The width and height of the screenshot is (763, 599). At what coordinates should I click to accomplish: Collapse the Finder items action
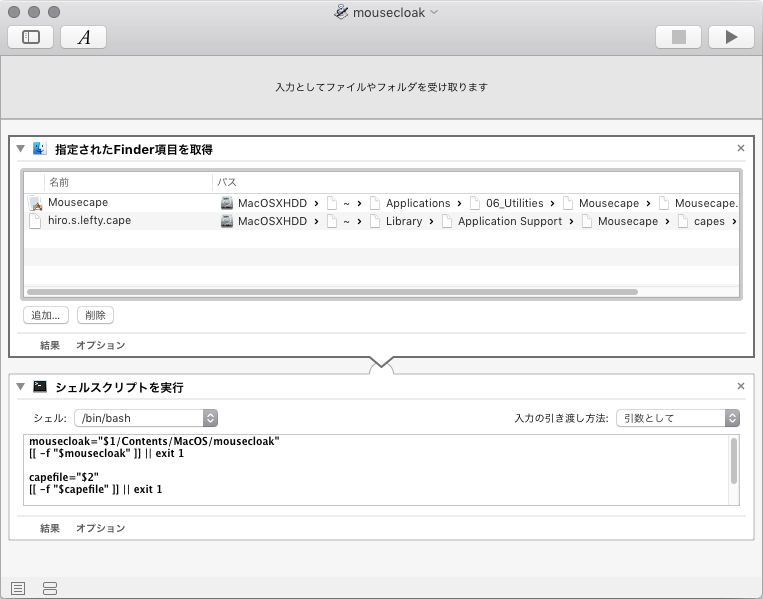click(x=20, y=149)
